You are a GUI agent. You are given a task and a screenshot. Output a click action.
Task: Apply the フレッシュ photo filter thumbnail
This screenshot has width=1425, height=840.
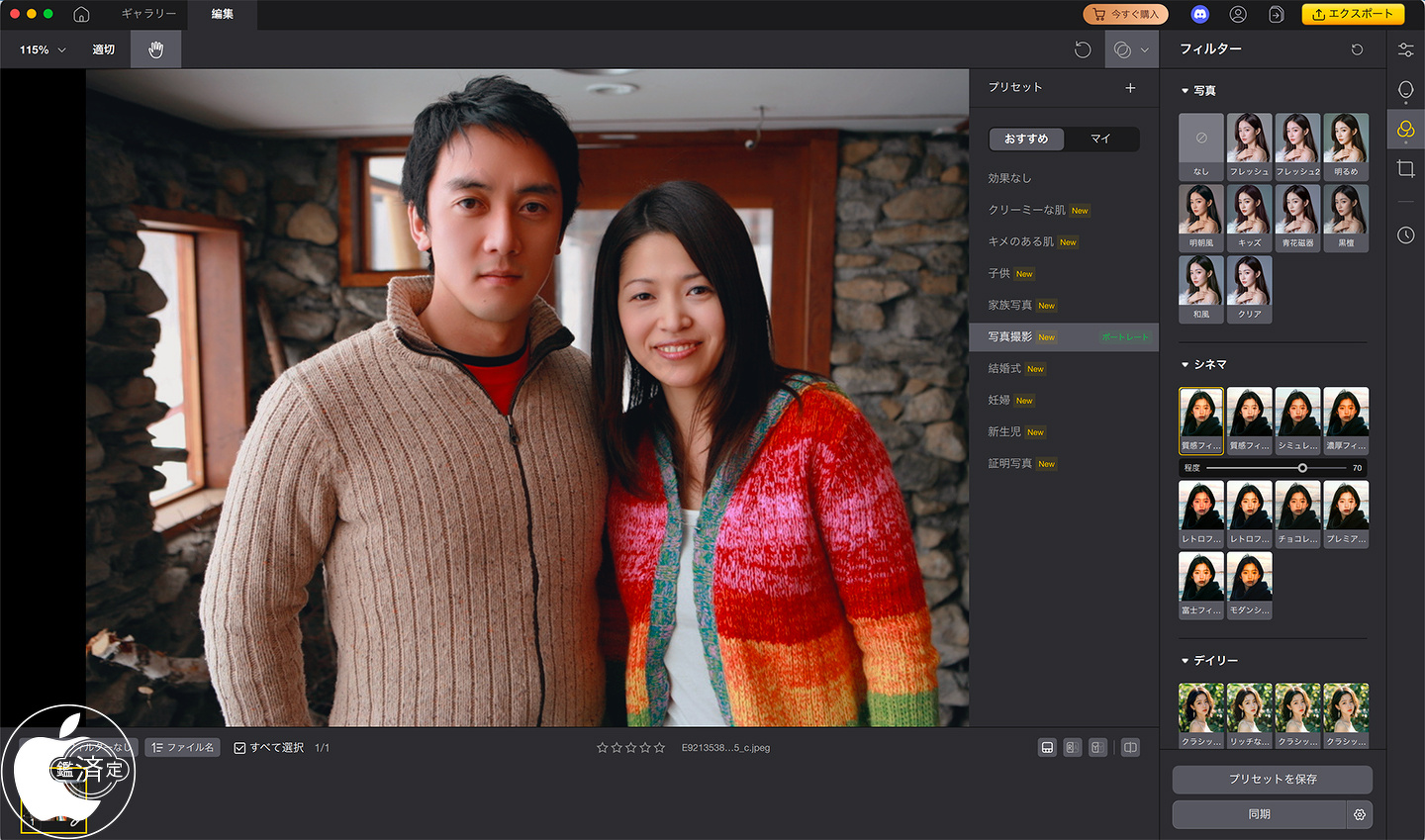(x=1249, y=145)
